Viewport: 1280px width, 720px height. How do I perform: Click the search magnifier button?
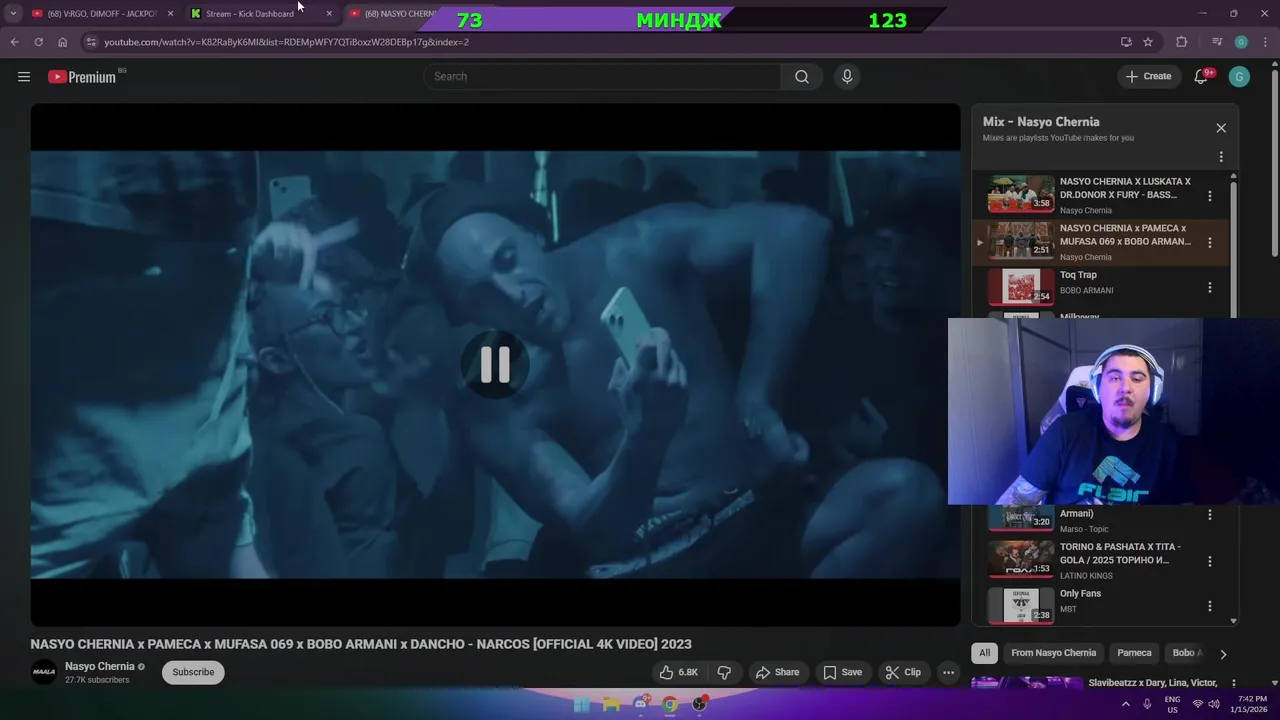tap(802, 76)
